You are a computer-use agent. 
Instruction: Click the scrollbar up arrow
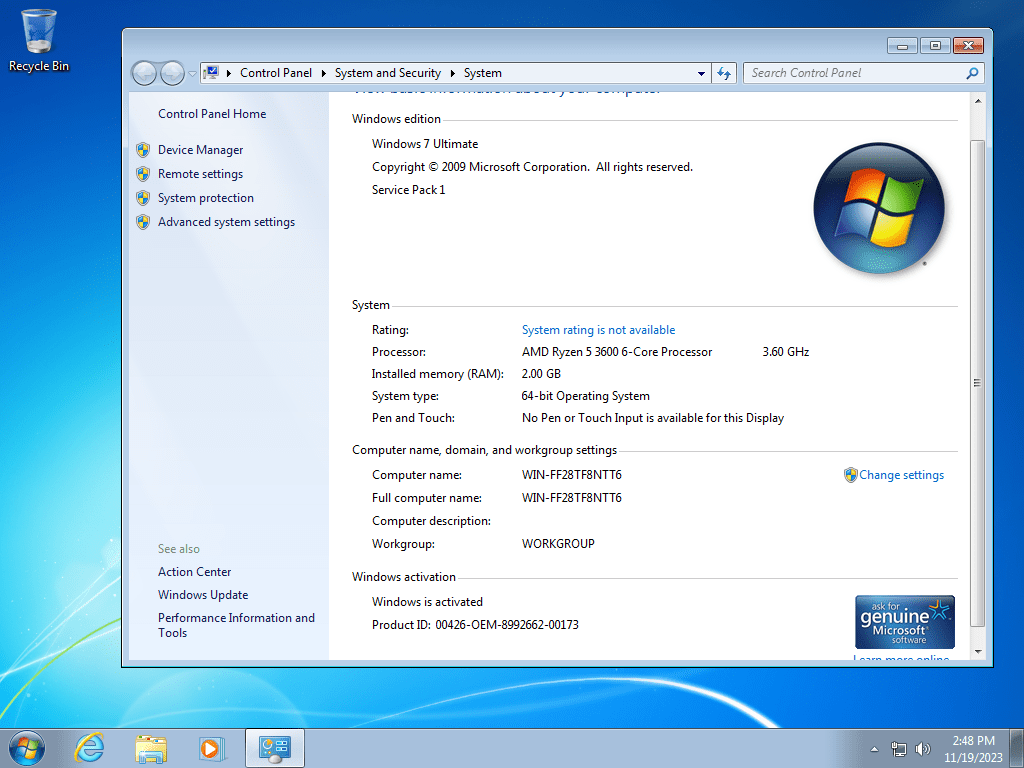point(978,101)
